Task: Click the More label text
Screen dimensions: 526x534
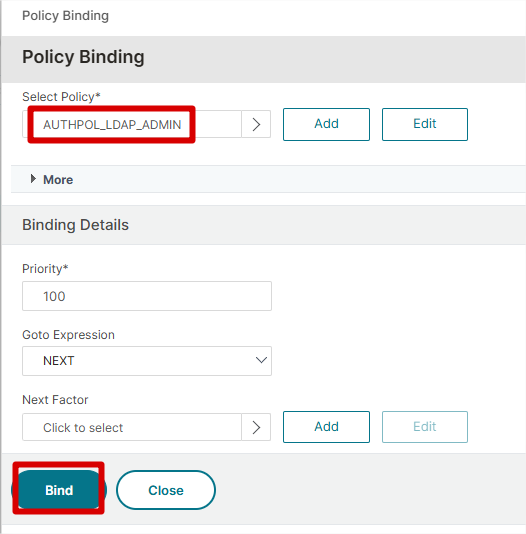Action: point(58,179)
